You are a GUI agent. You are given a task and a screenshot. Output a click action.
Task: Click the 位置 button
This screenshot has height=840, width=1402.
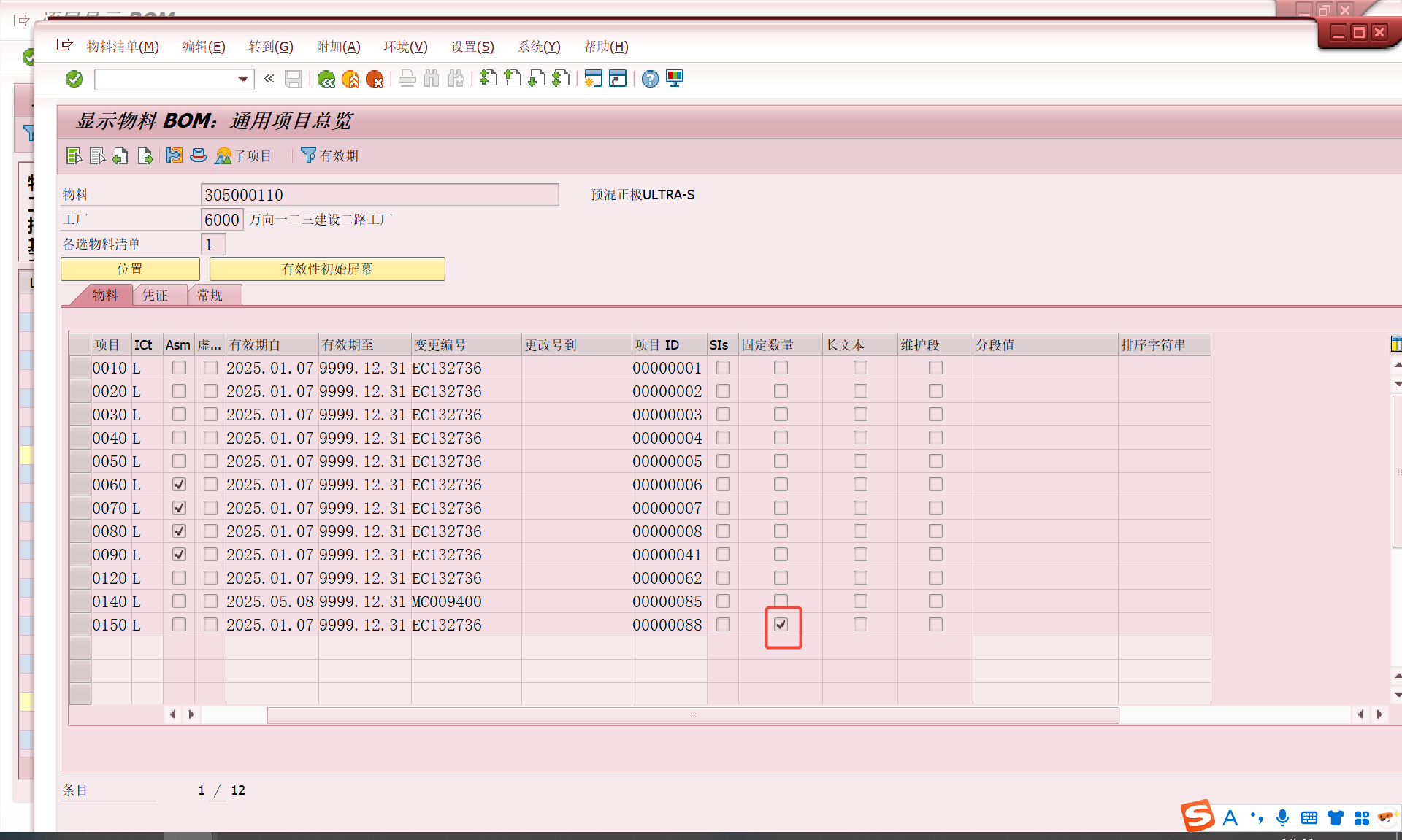coord(130,269)
